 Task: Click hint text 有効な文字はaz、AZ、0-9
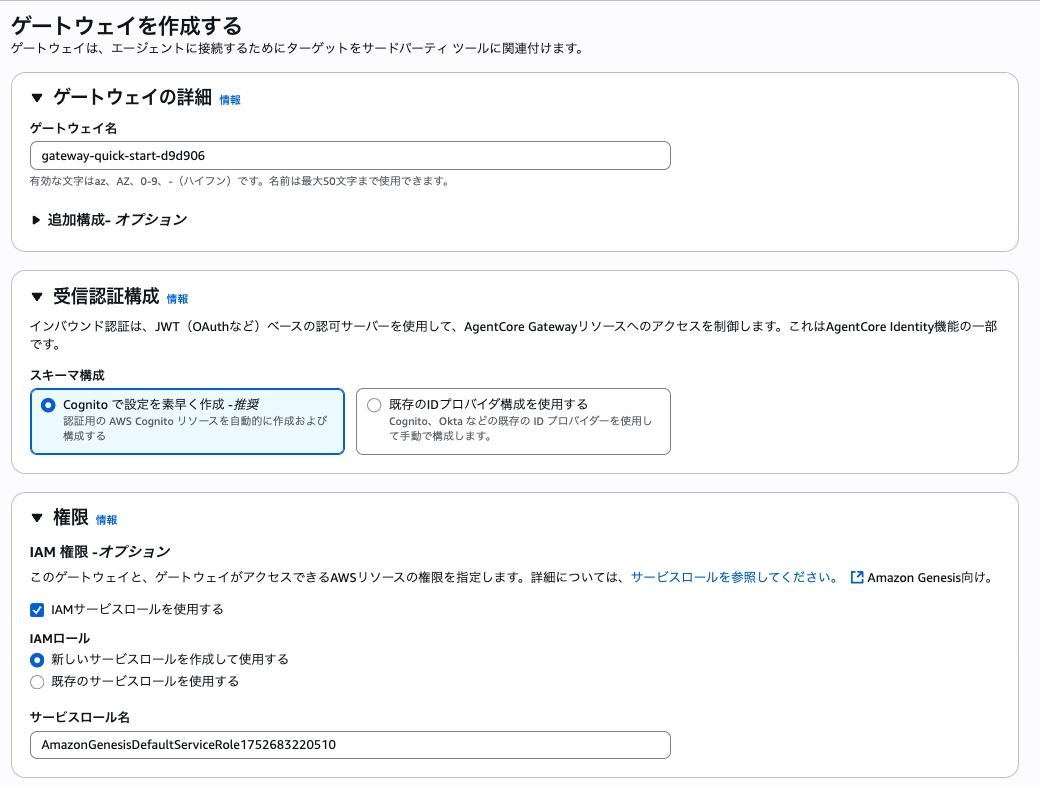pyautogui.click(x=239, y=181)
